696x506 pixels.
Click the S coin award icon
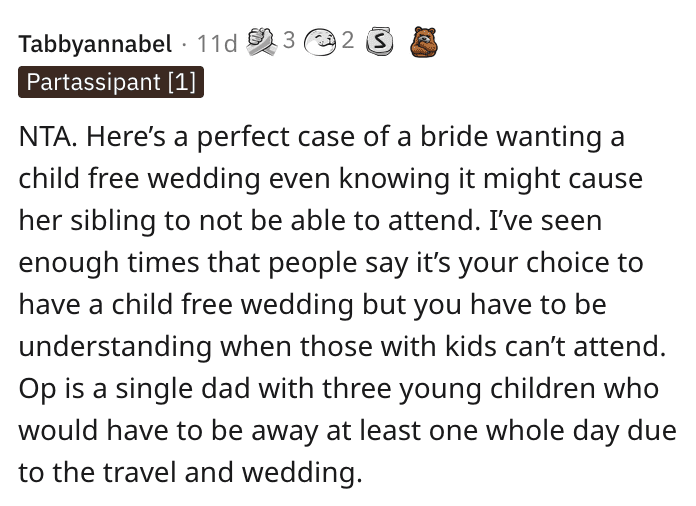point(378,42)
